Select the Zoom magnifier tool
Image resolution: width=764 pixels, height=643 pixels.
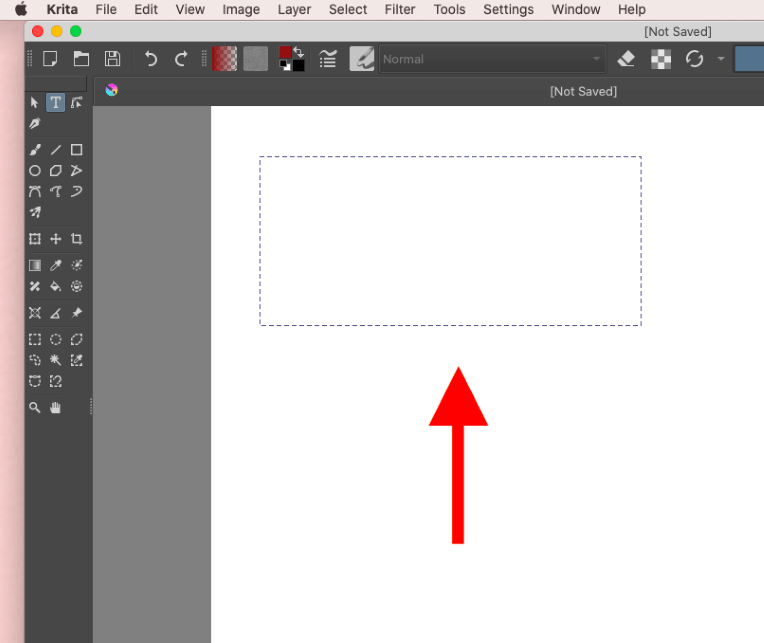(x=35, y=408)
